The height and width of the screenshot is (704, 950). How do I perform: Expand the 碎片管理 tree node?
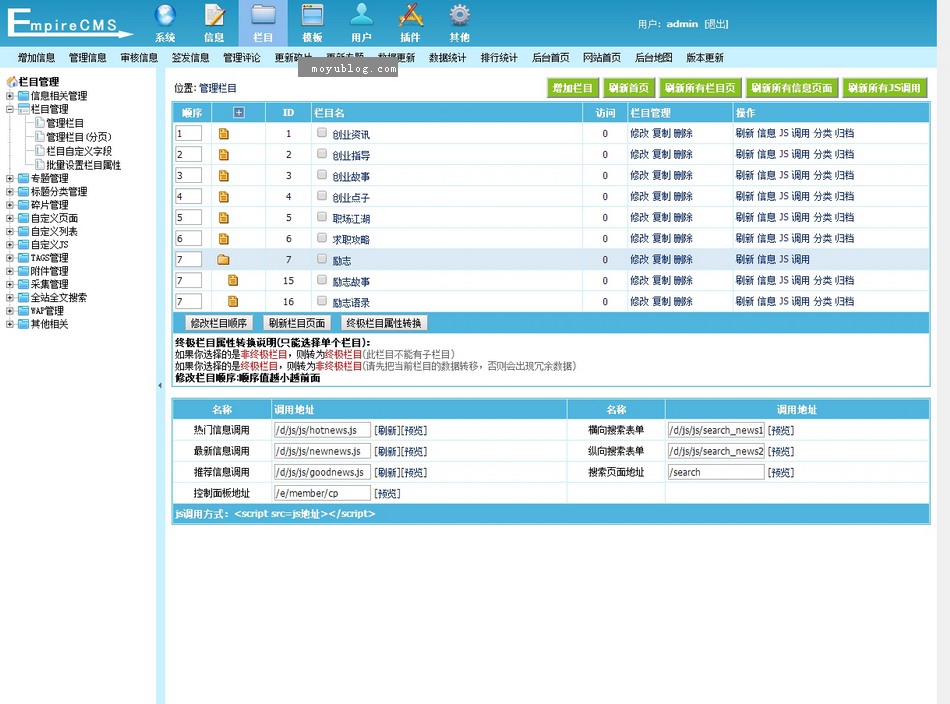(10, 205)
